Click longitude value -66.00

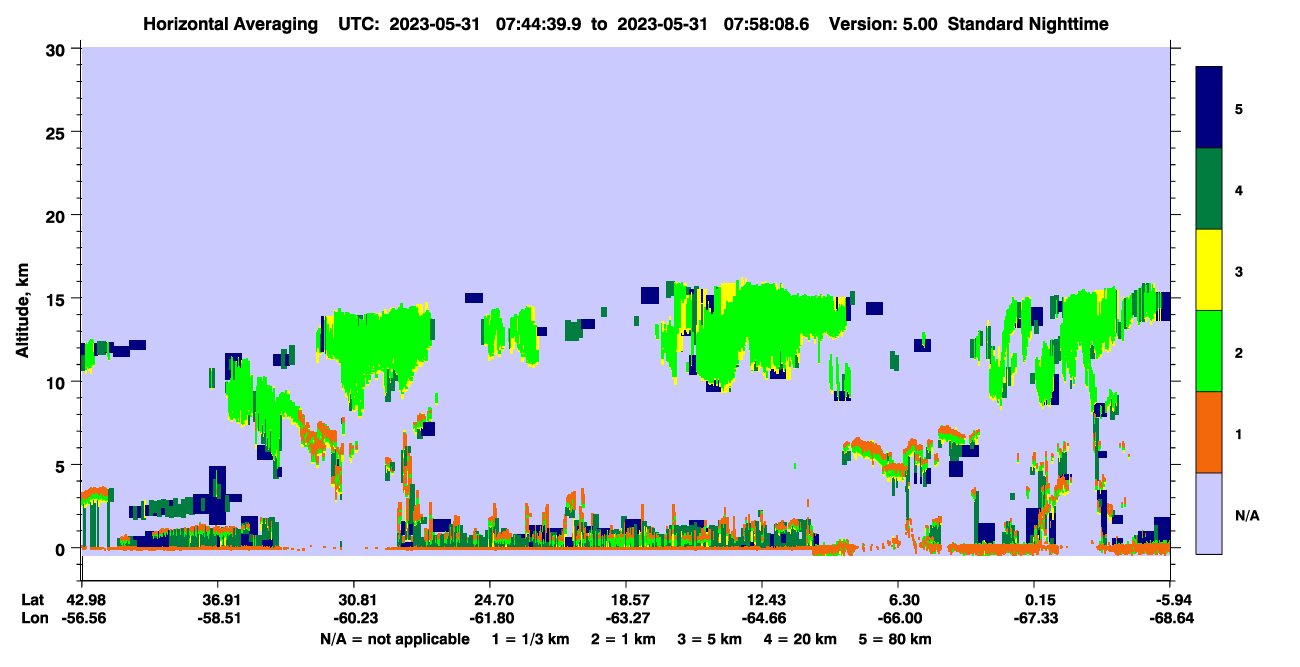click(898, 618)
